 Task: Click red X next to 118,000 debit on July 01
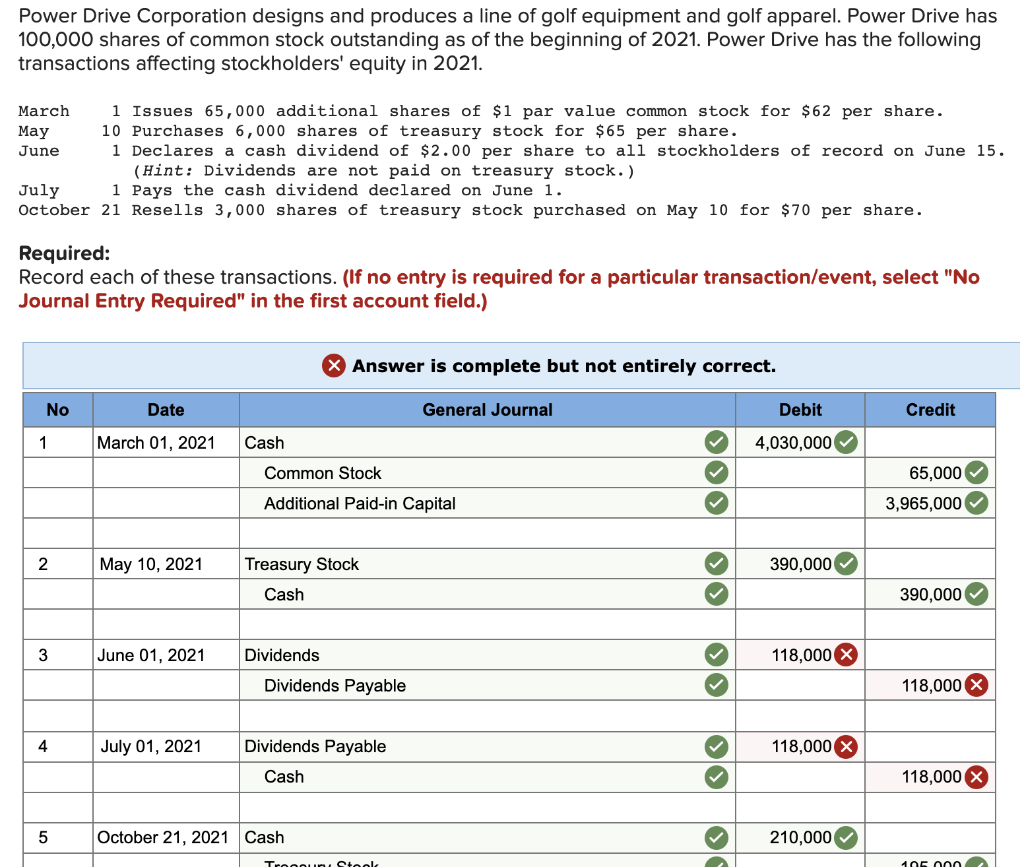click(846, 746)
